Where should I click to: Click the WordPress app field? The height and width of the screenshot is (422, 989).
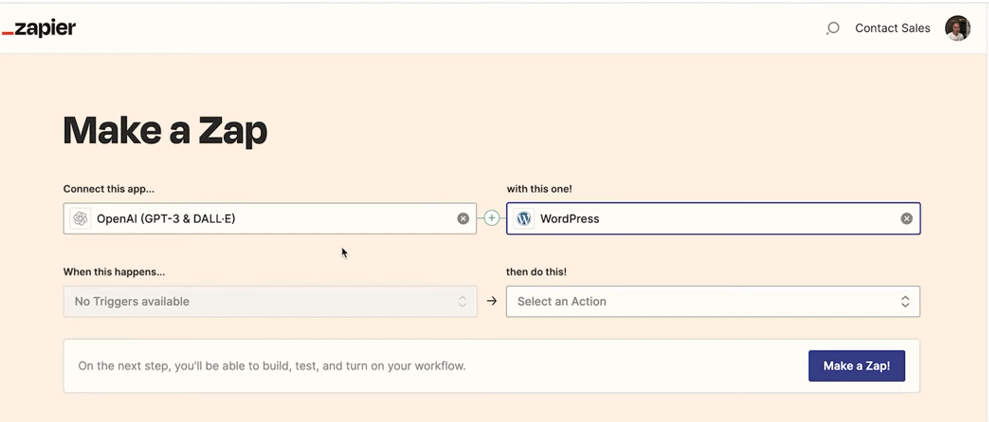coord(713,219)
